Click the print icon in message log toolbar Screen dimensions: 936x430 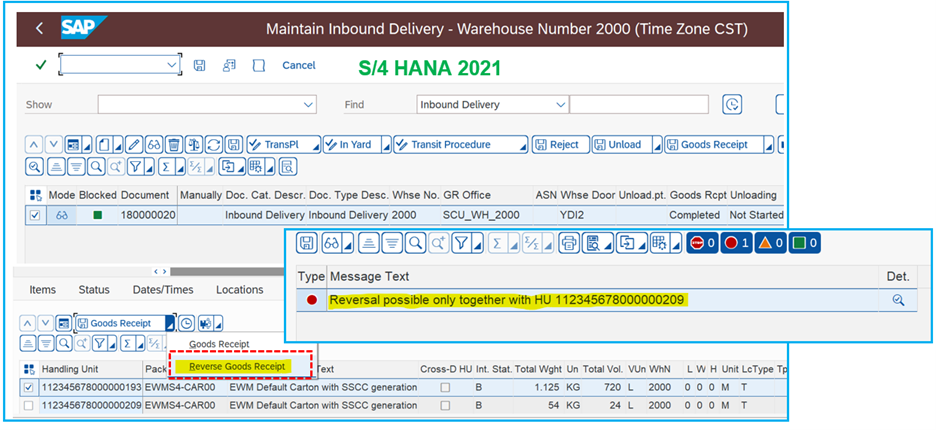[x=569, y=242]
